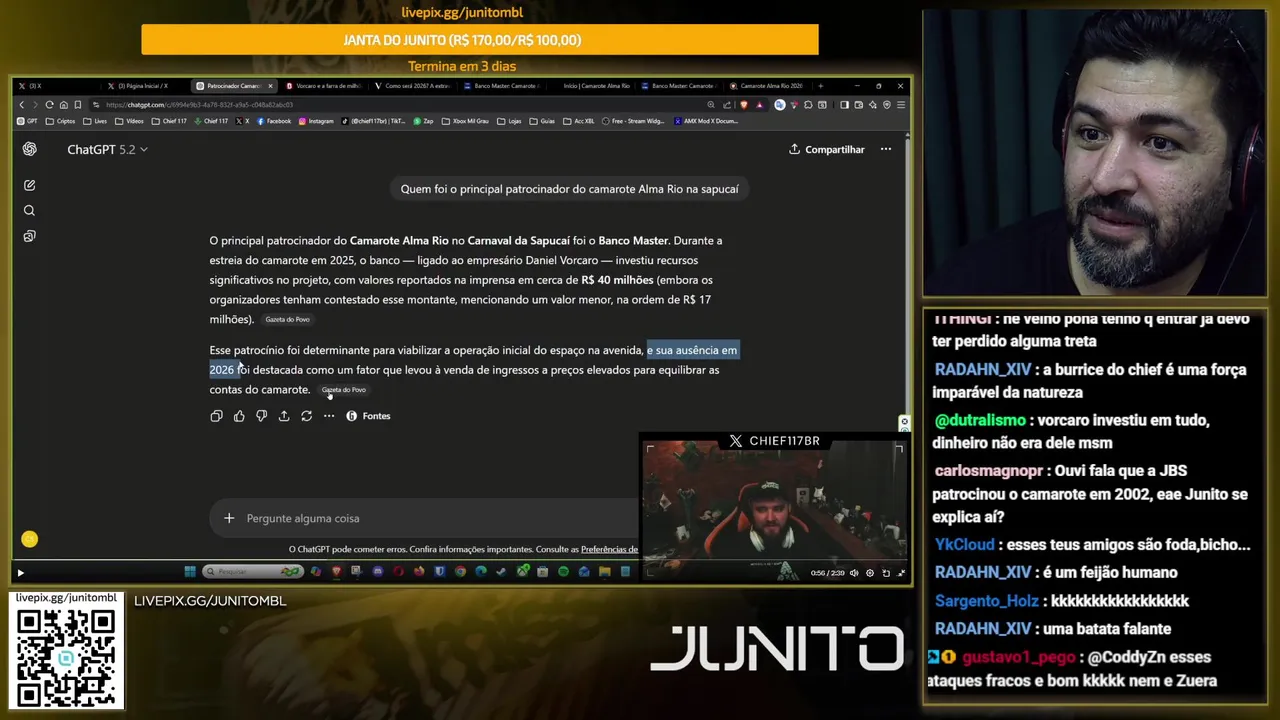Click the Compartilhar share button
Viewport: 1280px width, 720px height.
click(826, 149)
